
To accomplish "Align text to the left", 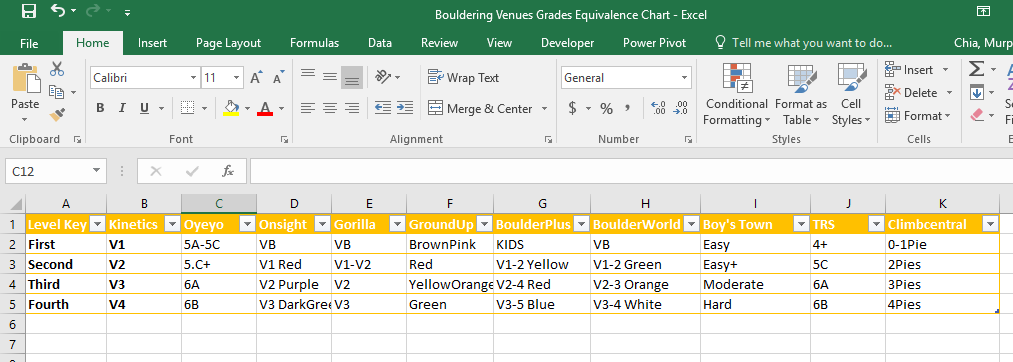I will point(308,108).
